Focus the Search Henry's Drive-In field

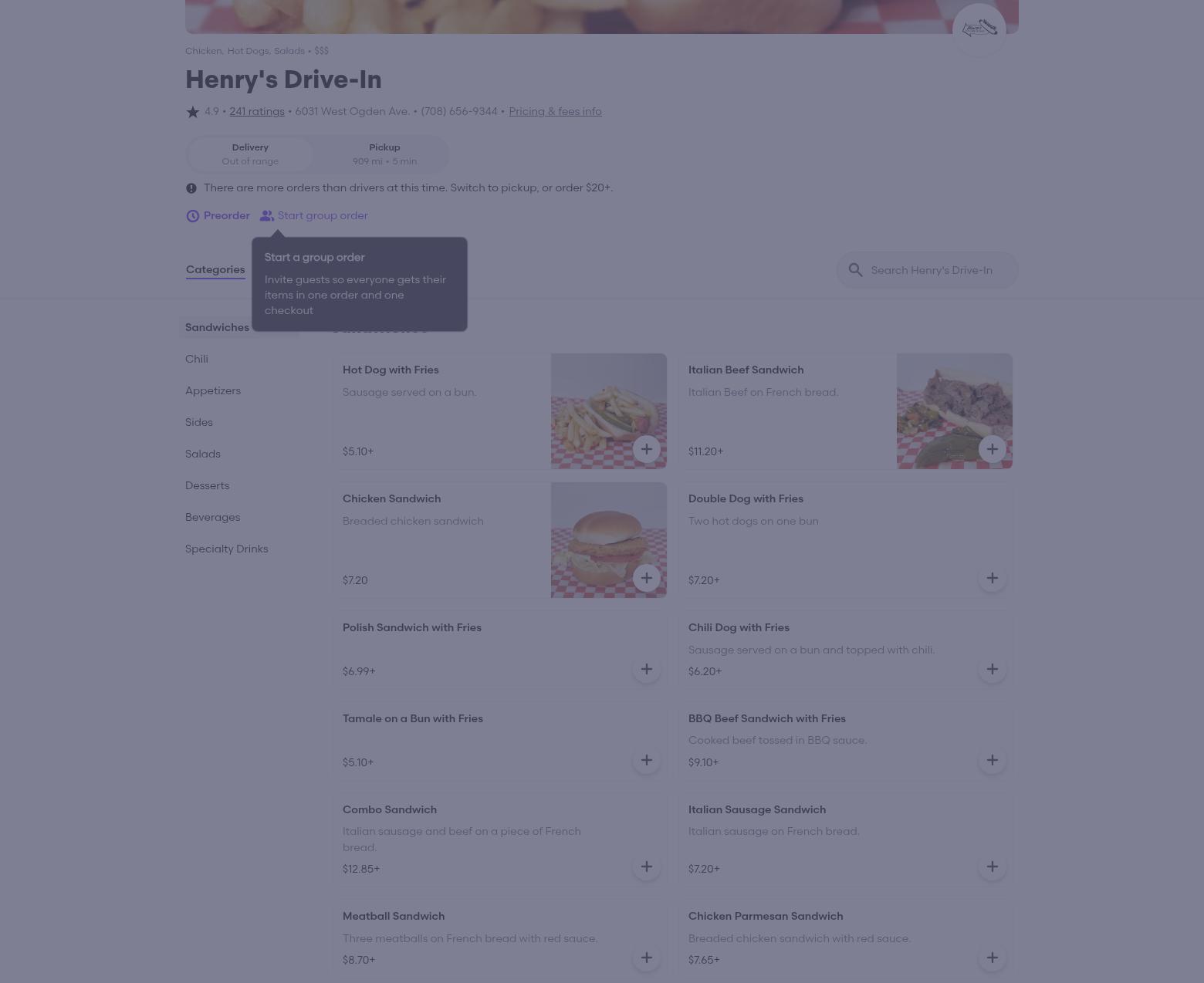click(x=928, y=270)
